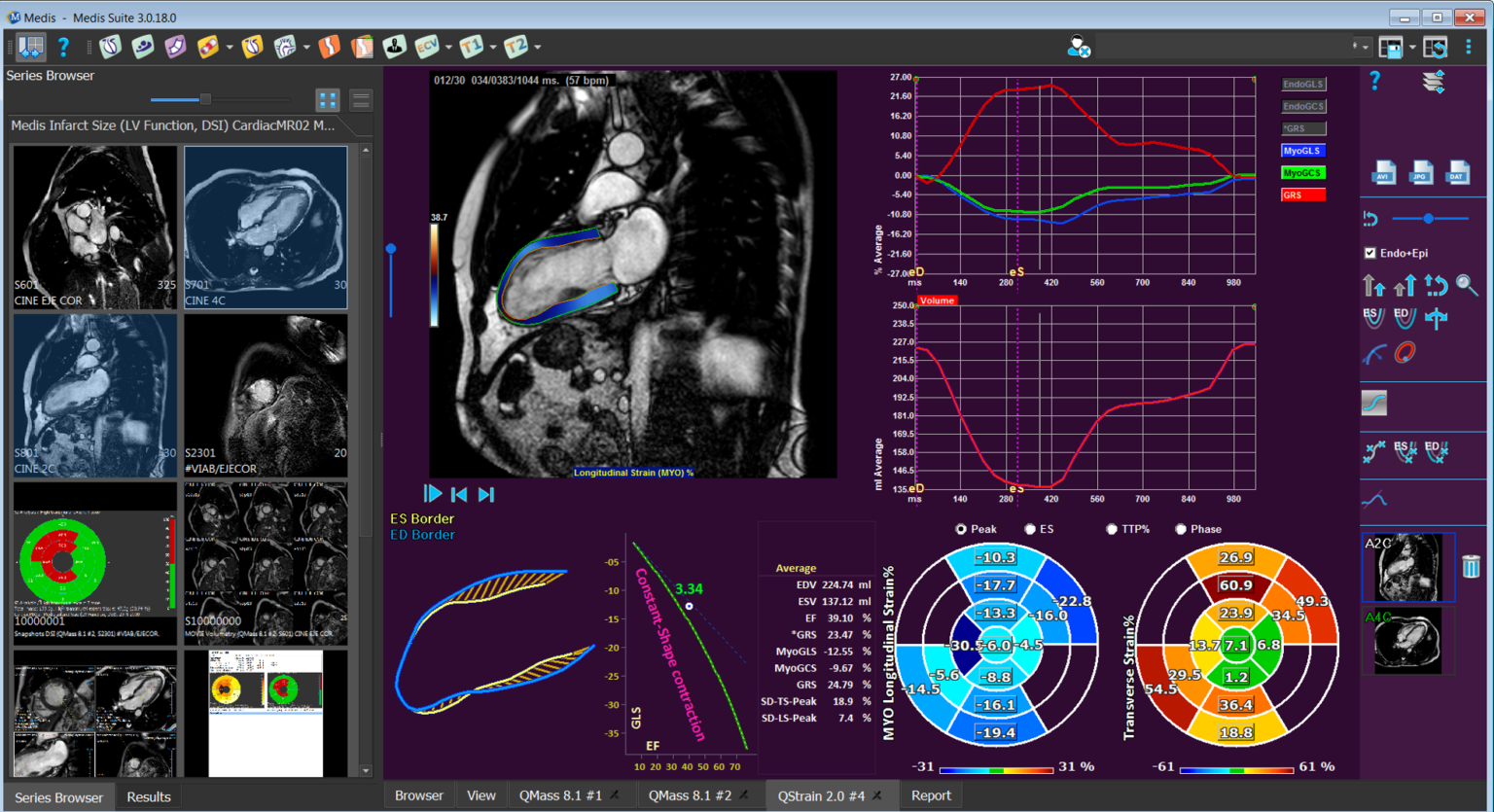Expand the T2 toolbar dropdown arrow
The image size is (1494, 812).
(x=537, y=47)
